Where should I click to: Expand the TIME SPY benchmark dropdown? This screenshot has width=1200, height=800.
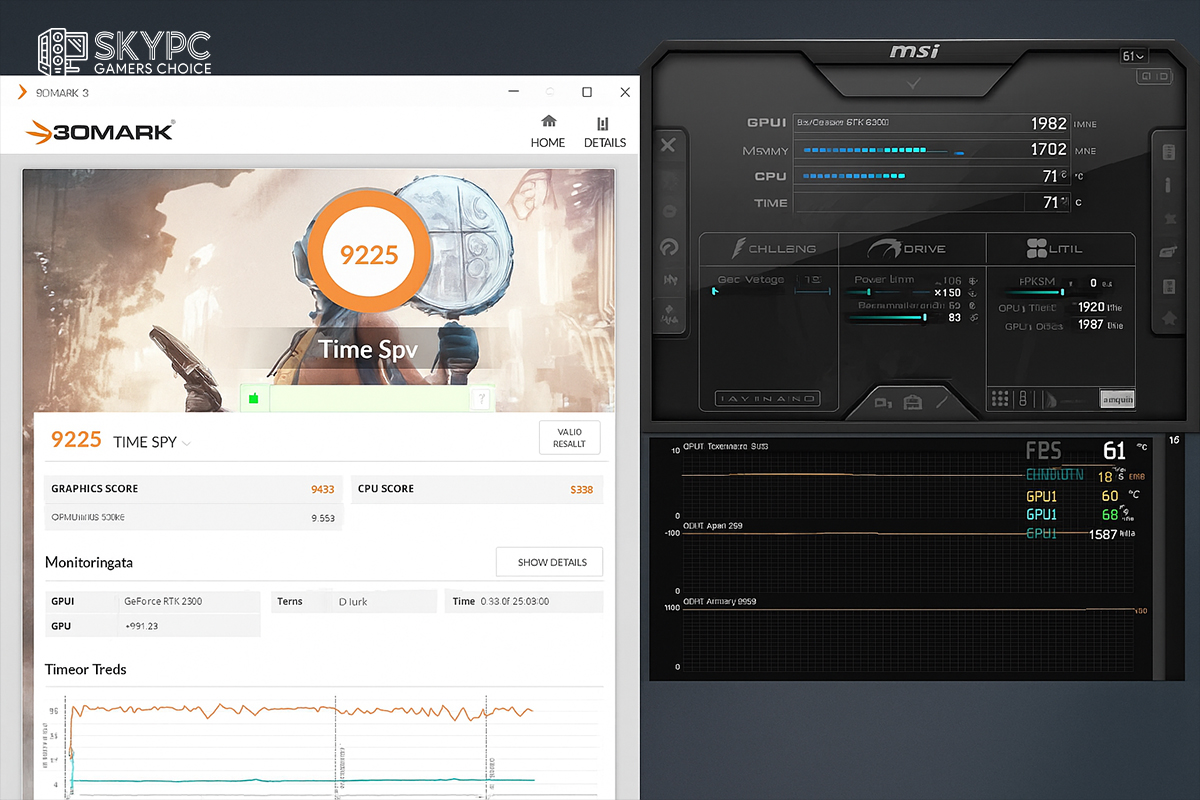pos(187,443)
